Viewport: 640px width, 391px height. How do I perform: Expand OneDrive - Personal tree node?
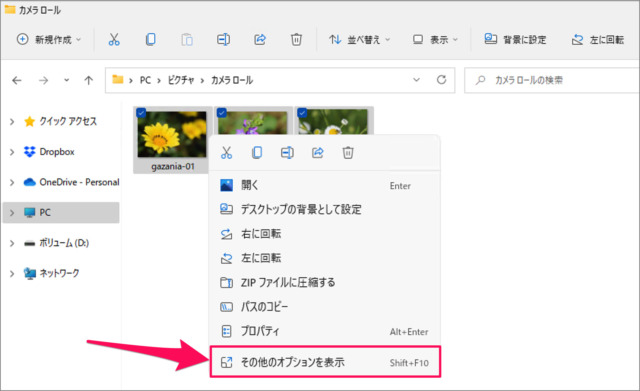pyautogui.click(x=12, y=182)
